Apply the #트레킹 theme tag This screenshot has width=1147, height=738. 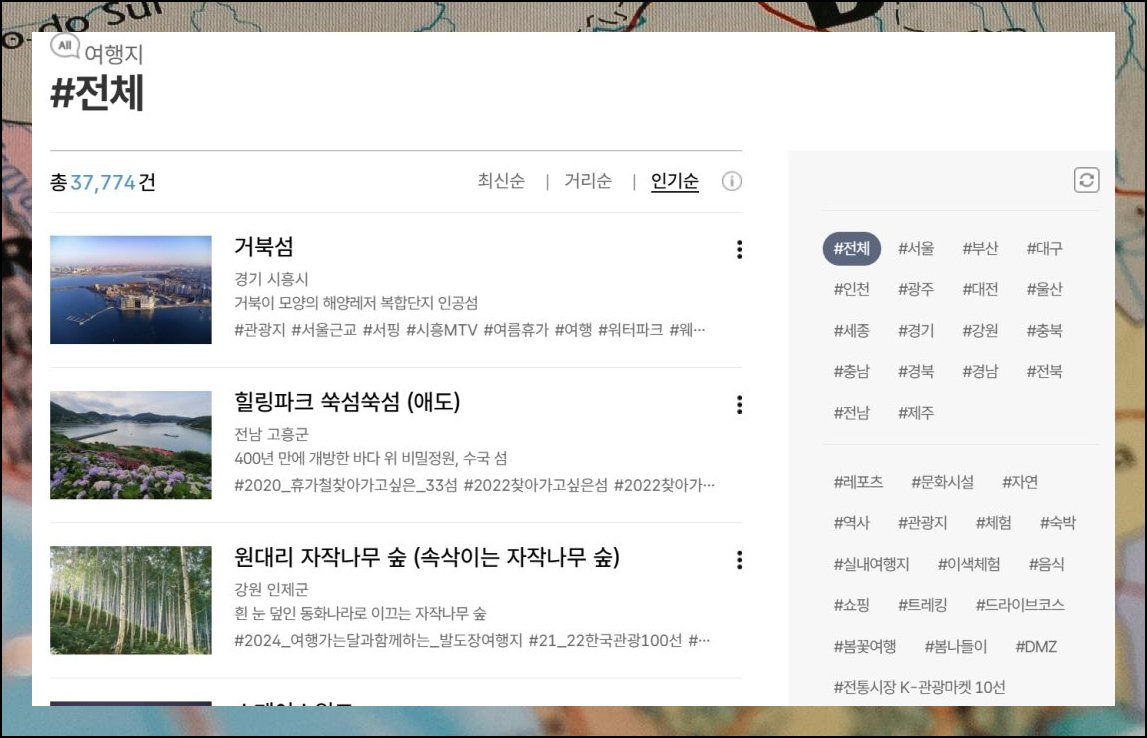pos(922,605)
